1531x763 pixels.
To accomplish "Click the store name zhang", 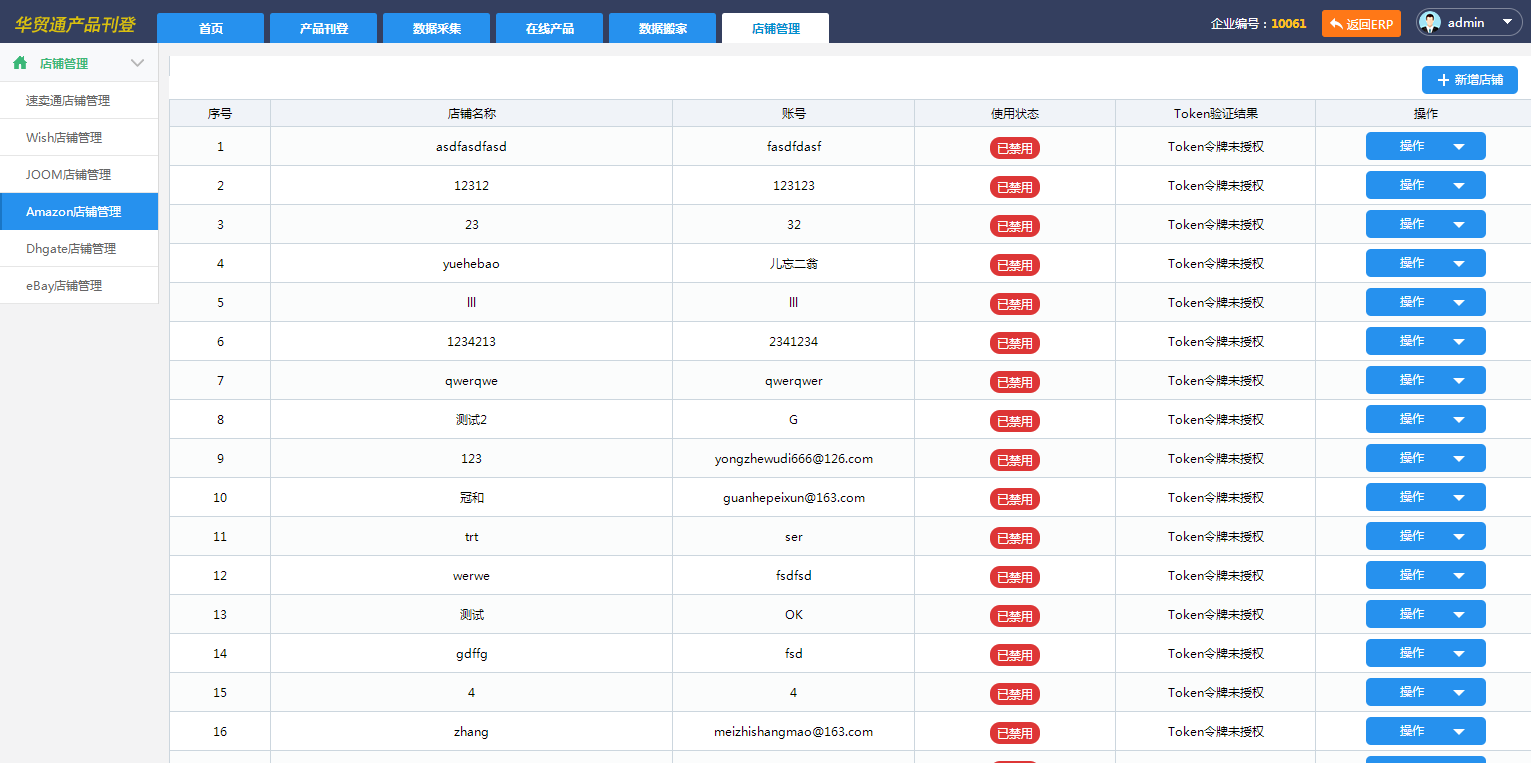I will (x=471, y=731).
